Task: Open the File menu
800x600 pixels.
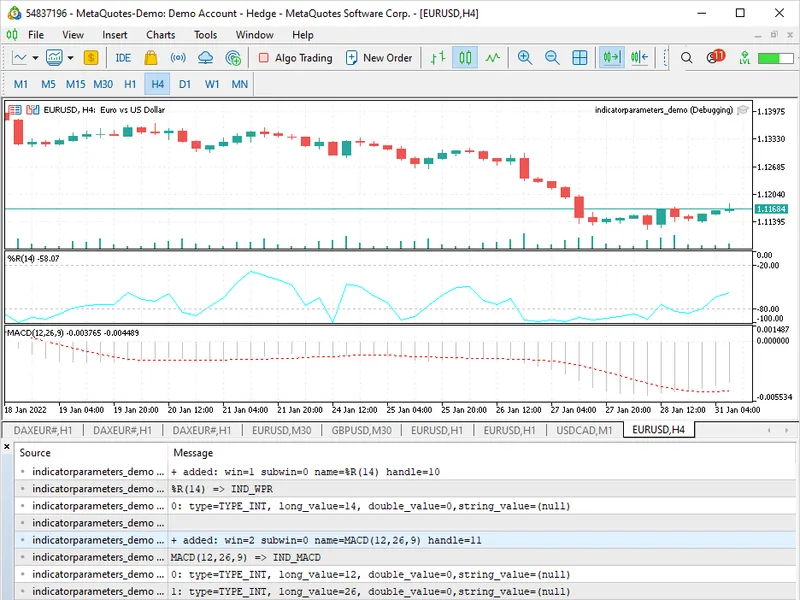Action: (36, 35)
